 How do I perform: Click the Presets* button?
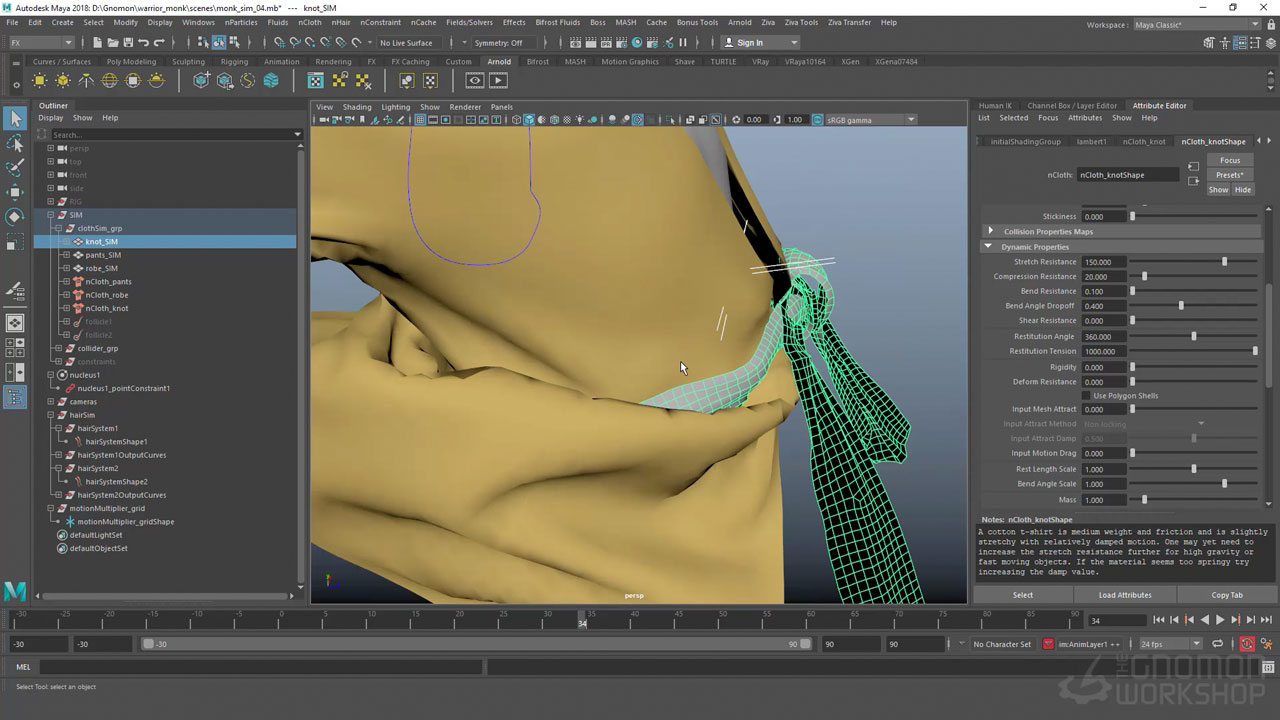1229,175
